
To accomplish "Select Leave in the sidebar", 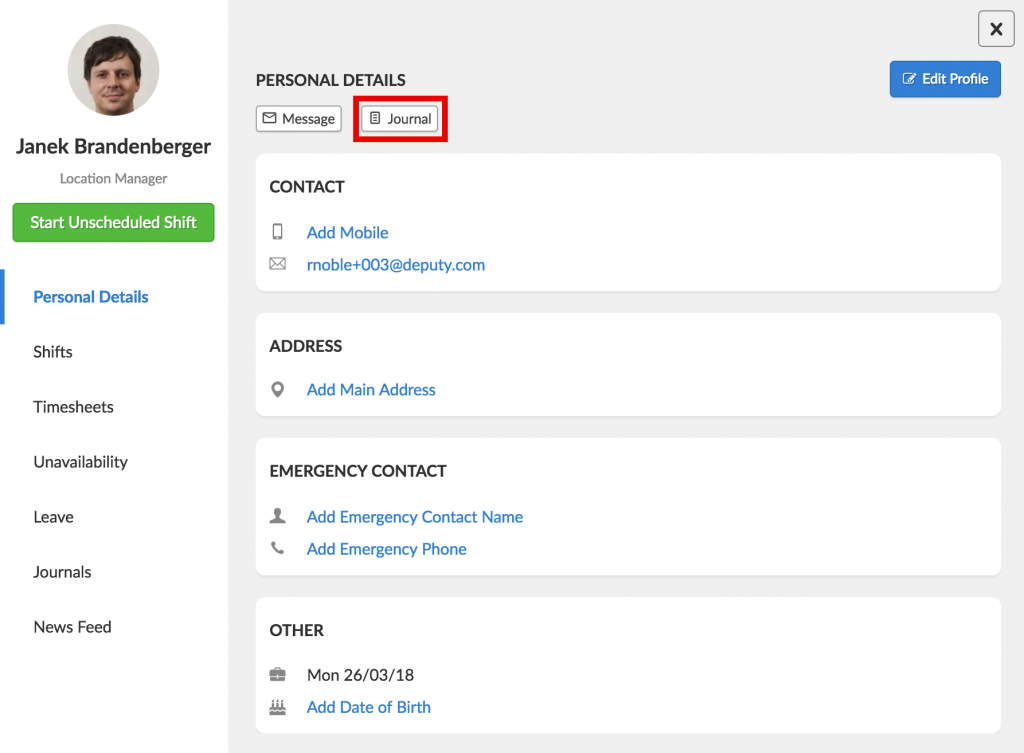I will point(53,517).
